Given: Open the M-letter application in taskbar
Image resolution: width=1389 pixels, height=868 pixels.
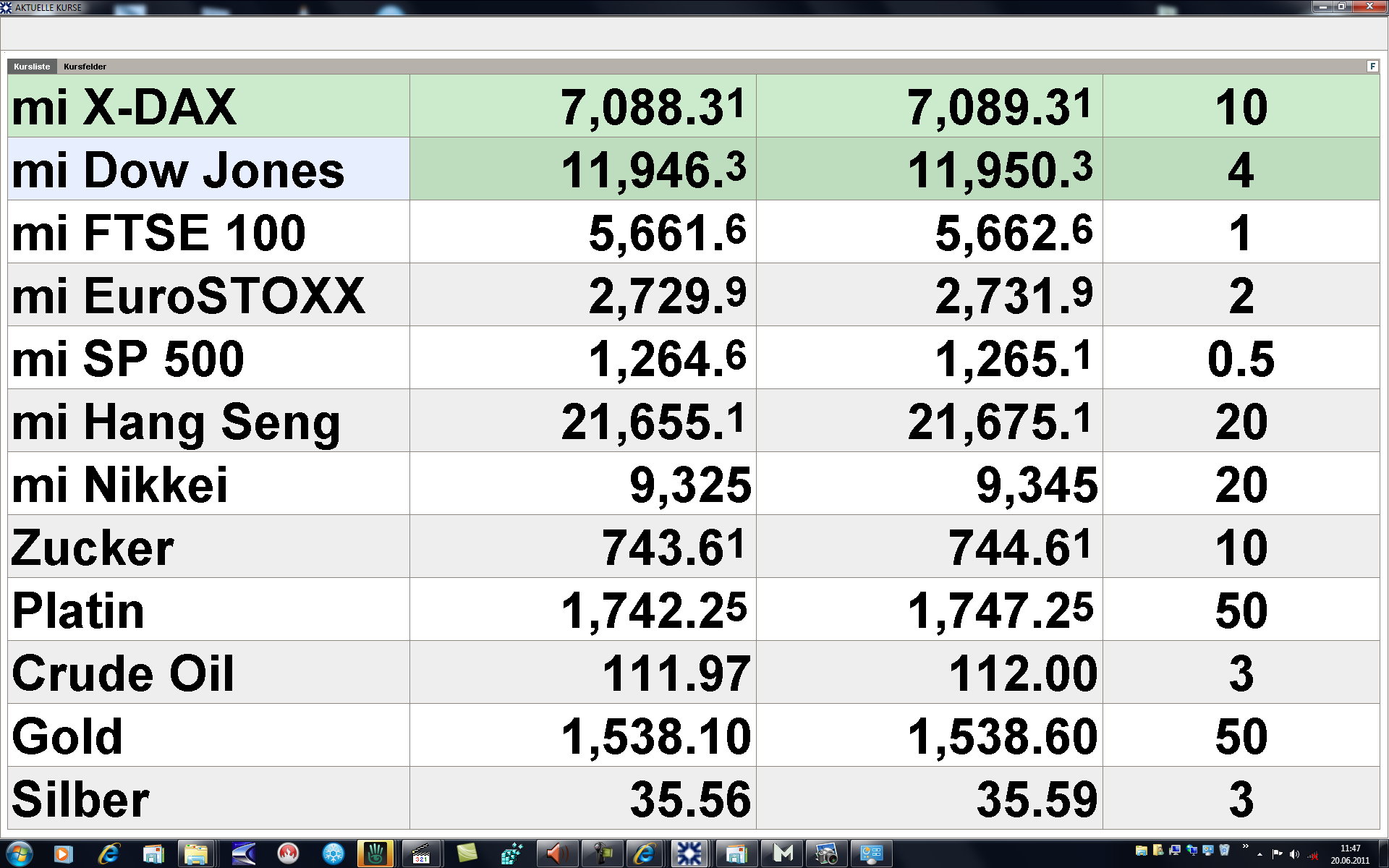Looking at the screenshot, I should (783, 854).
